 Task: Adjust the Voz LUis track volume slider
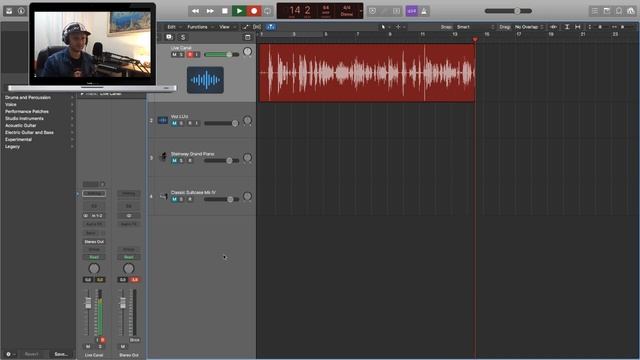[222, 123]
